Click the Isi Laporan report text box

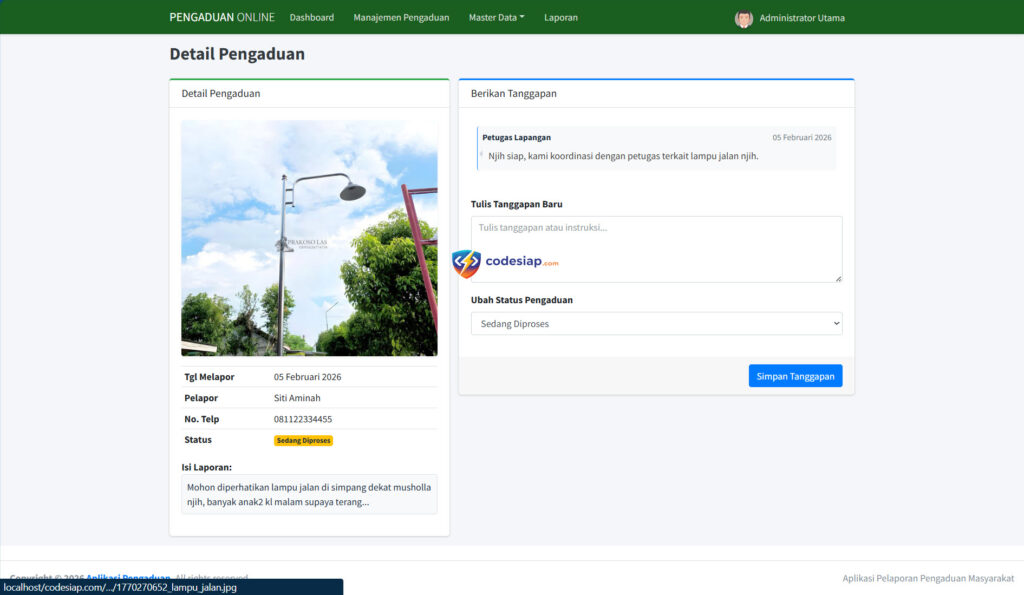[309, 494]
